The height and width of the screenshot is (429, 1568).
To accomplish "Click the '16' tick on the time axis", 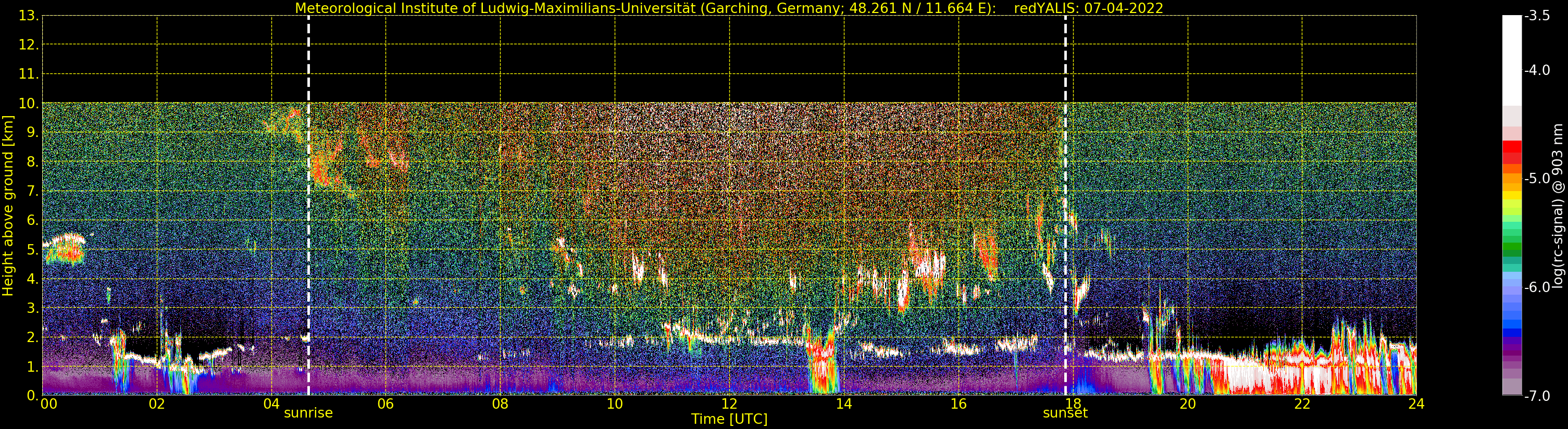I will (x=959, y=404).
